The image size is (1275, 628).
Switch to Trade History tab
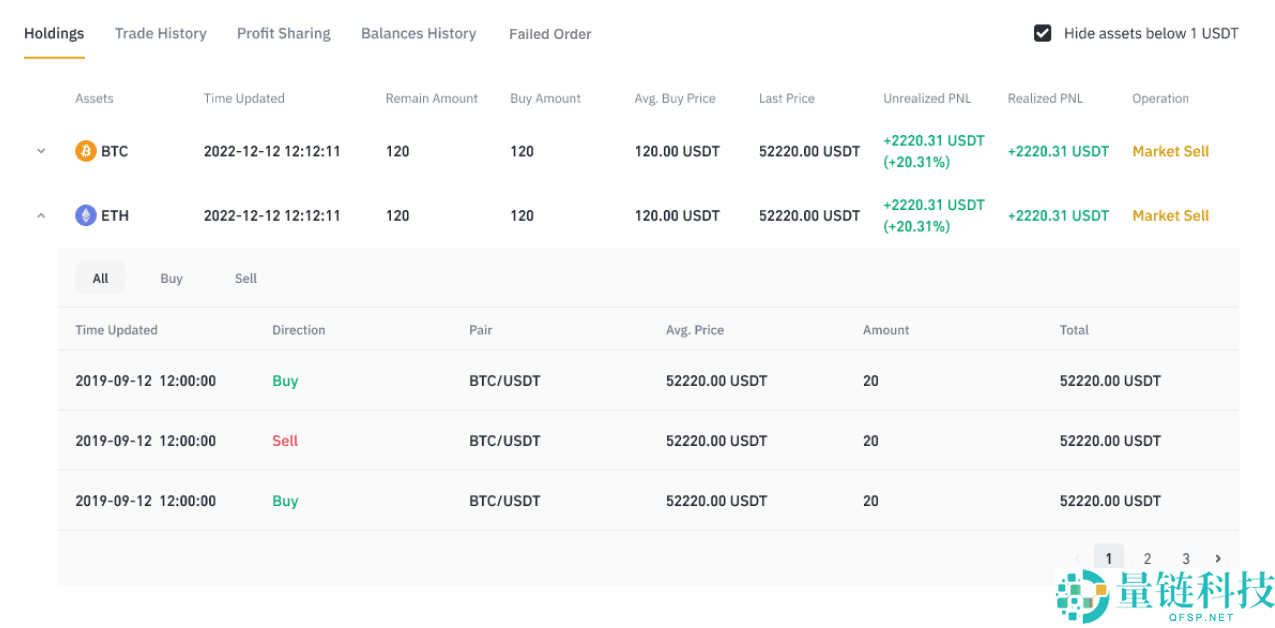pyautogui.click(x=160, y=33)
